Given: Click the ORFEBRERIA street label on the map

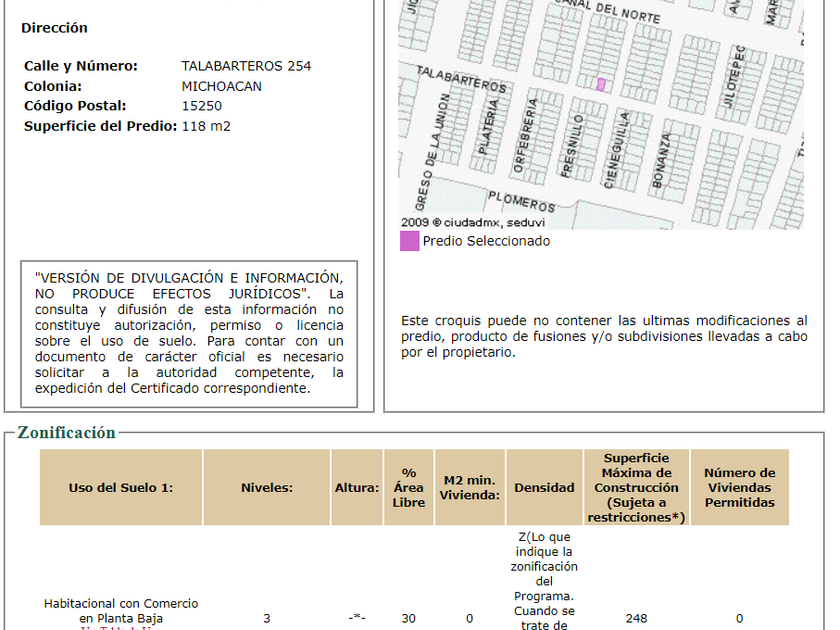Looking at the screenshot, I should click(x=525, y=136).
